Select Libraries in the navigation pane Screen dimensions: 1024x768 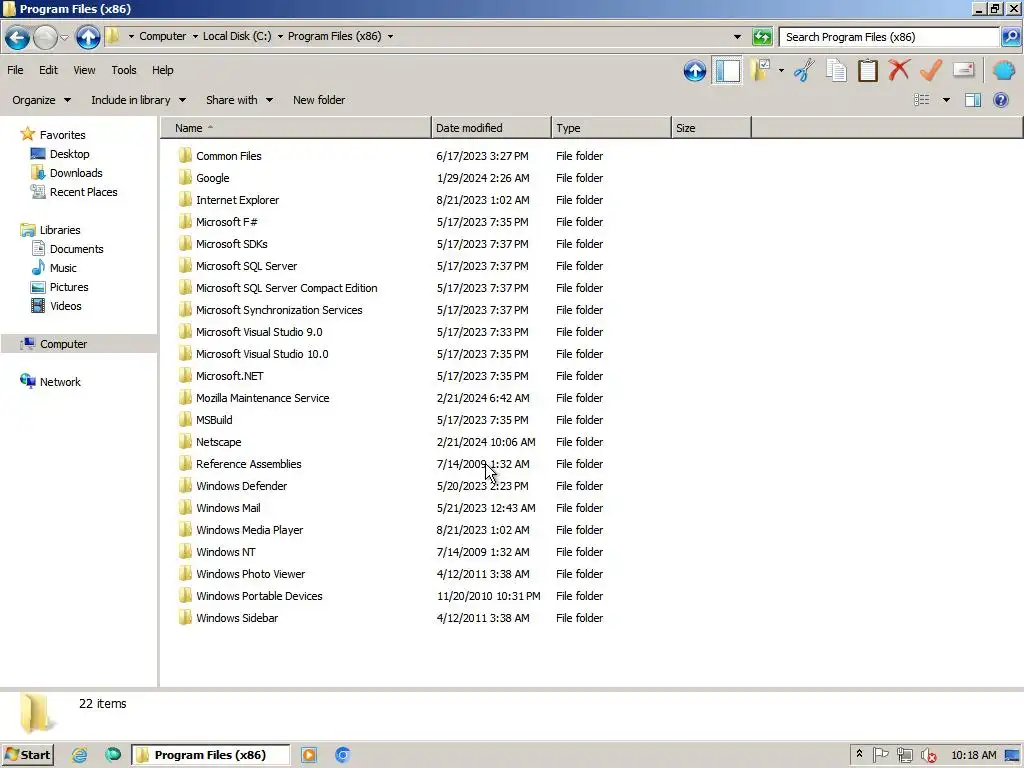[59, 230]
